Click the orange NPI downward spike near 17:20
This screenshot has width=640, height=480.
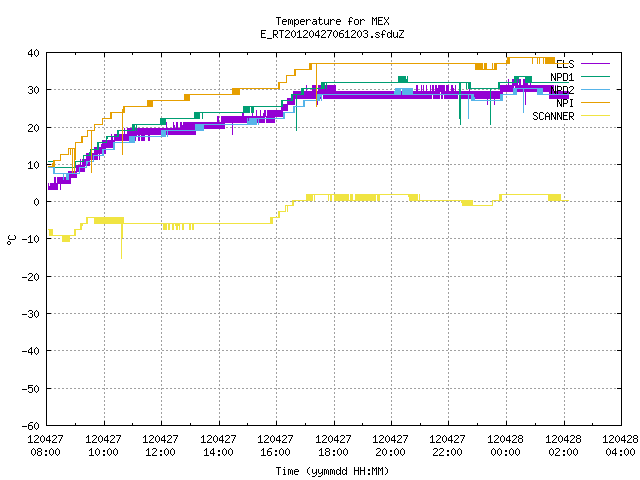tap(316, 85)
